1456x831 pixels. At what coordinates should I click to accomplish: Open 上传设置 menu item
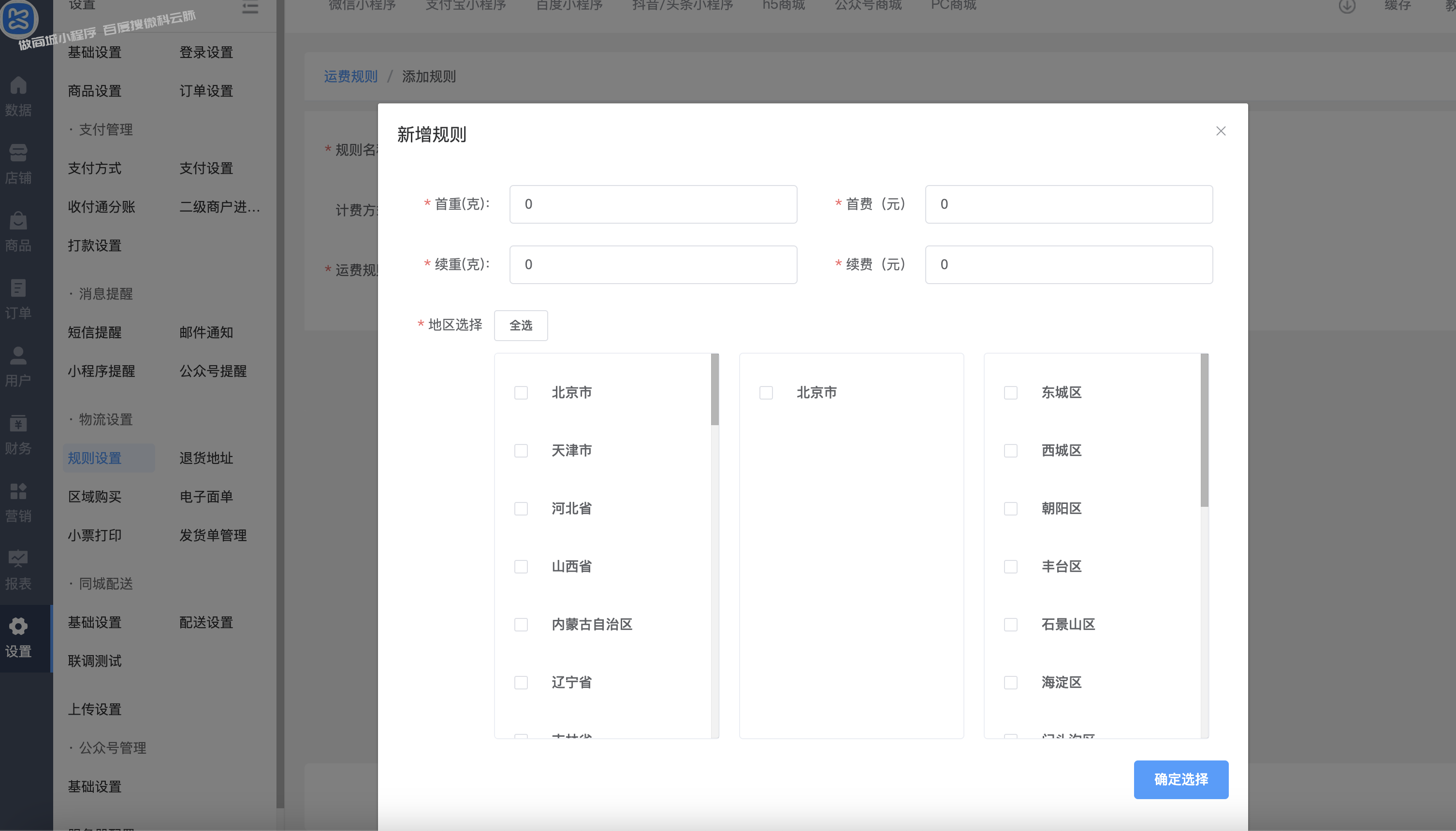95,709
